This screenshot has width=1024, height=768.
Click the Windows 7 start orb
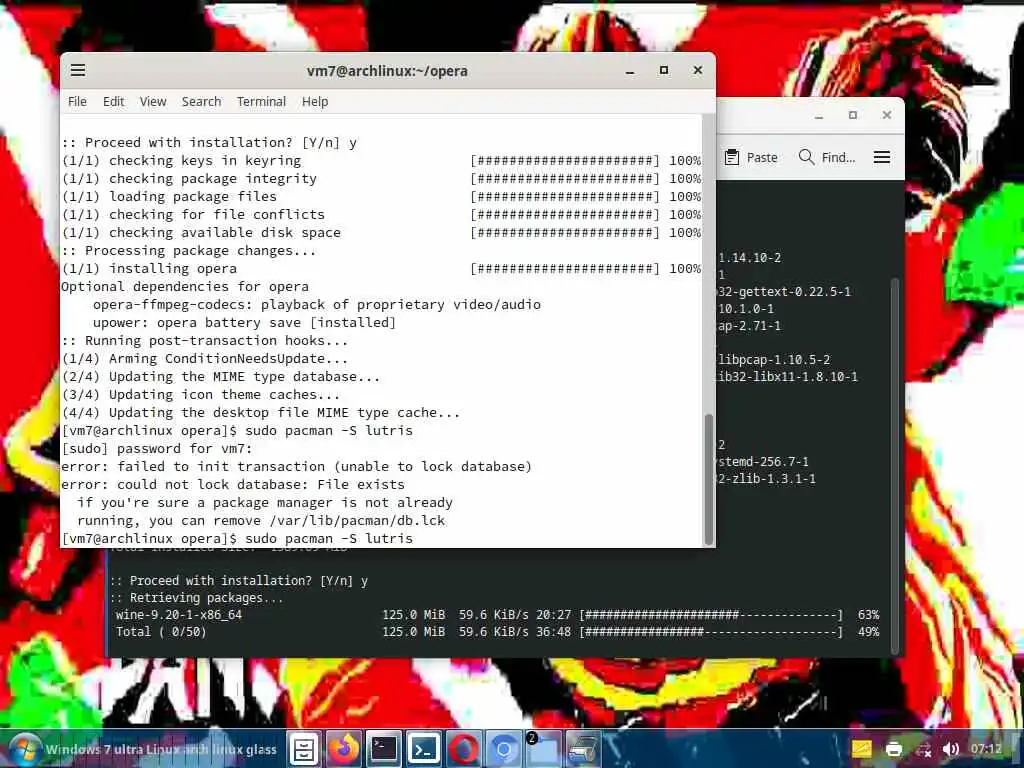(x=25, y=749)
